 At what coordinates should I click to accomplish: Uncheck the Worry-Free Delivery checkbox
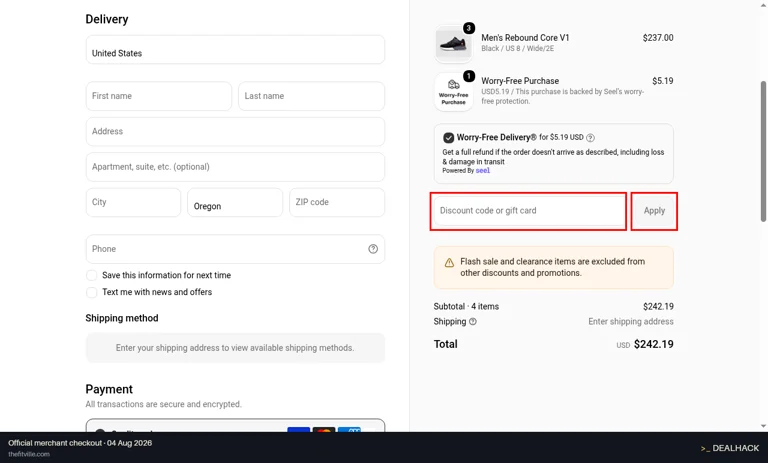pyautogui.click(x=448, y=138)
